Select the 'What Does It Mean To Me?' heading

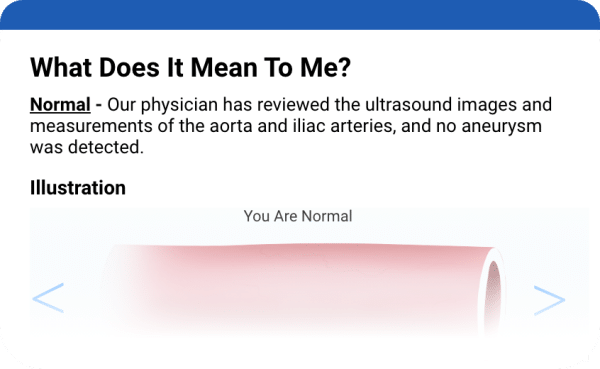(190, 67)
